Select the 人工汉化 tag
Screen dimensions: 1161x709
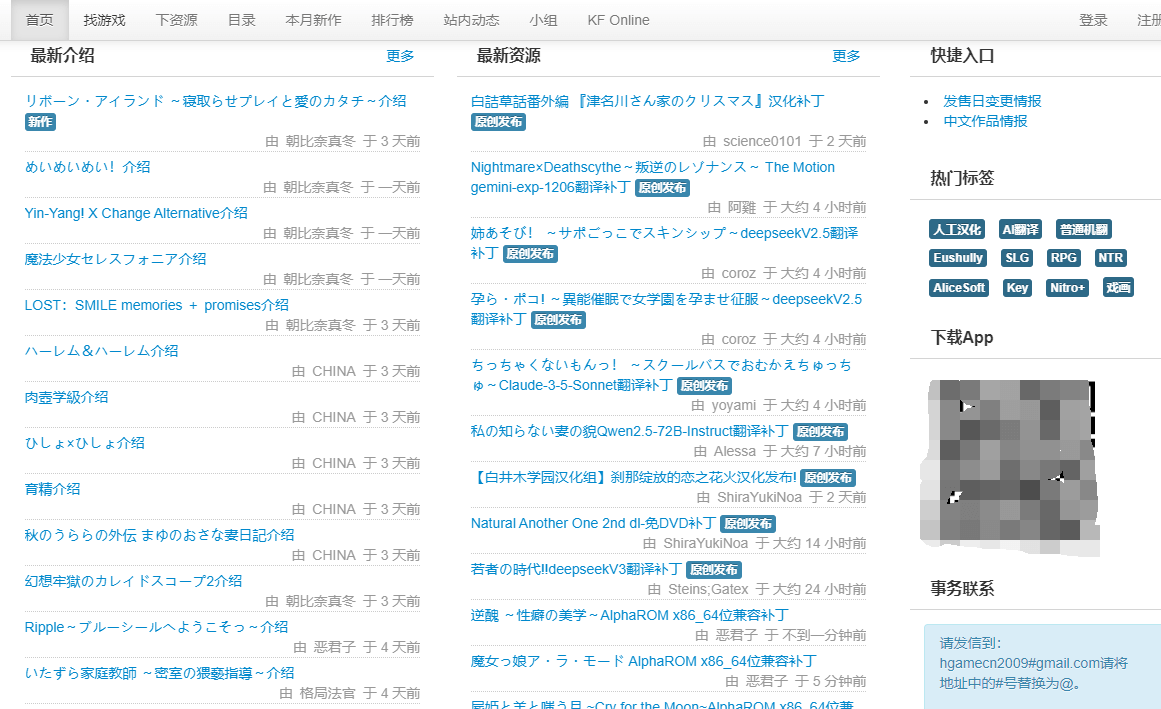coord(957,229)
